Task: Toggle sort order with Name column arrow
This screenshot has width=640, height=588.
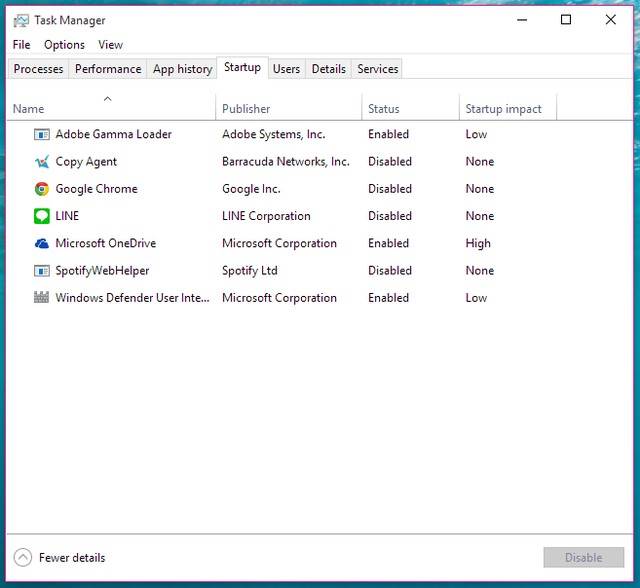Action: coord(108,98)
